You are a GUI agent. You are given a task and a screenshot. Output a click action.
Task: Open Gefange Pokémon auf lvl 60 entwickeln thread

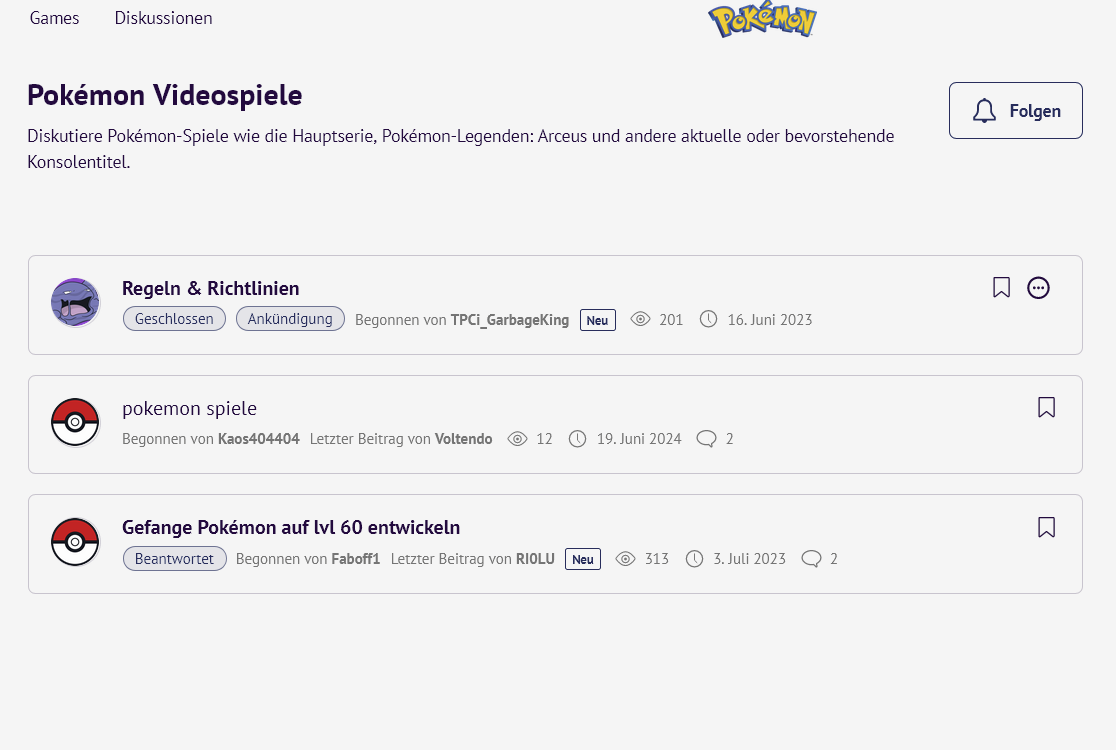coord(291,527)
